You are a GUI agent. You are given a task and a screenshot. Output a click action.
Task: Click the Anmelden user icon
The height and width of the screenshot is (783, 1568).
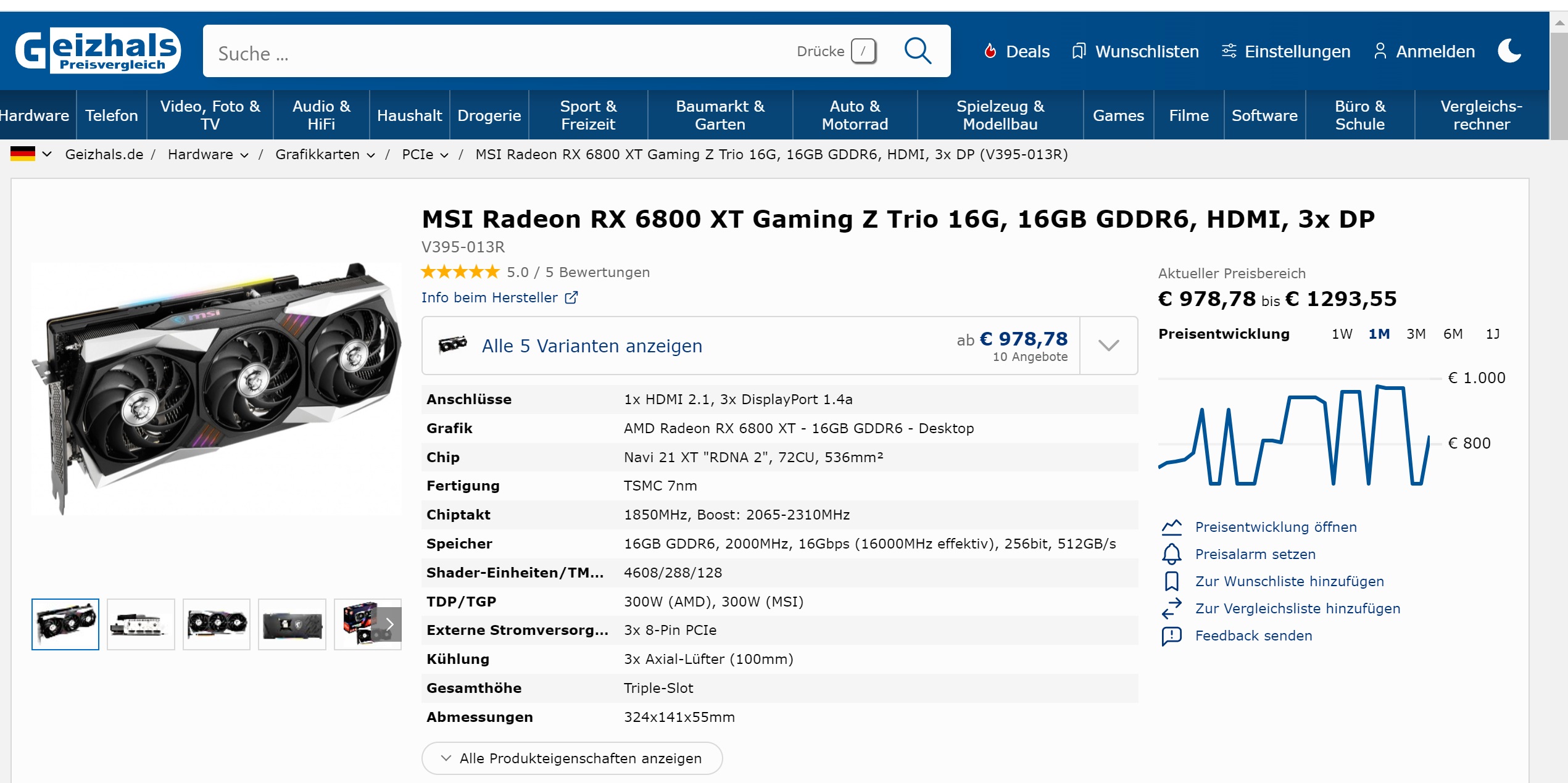coord(1380,51)
